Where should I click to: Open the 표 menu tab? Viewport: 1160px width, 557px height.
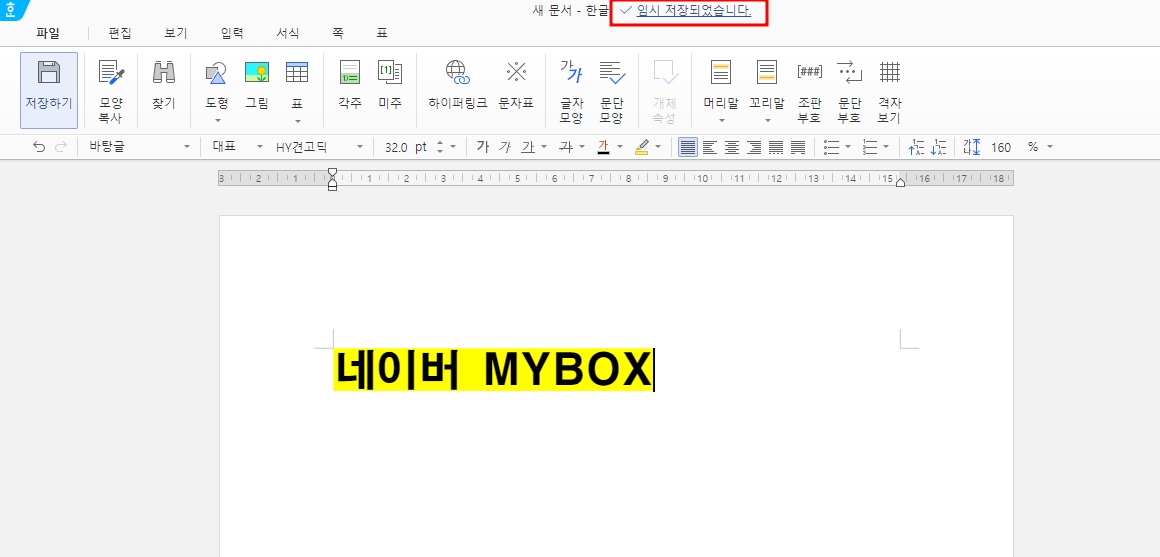382,33
